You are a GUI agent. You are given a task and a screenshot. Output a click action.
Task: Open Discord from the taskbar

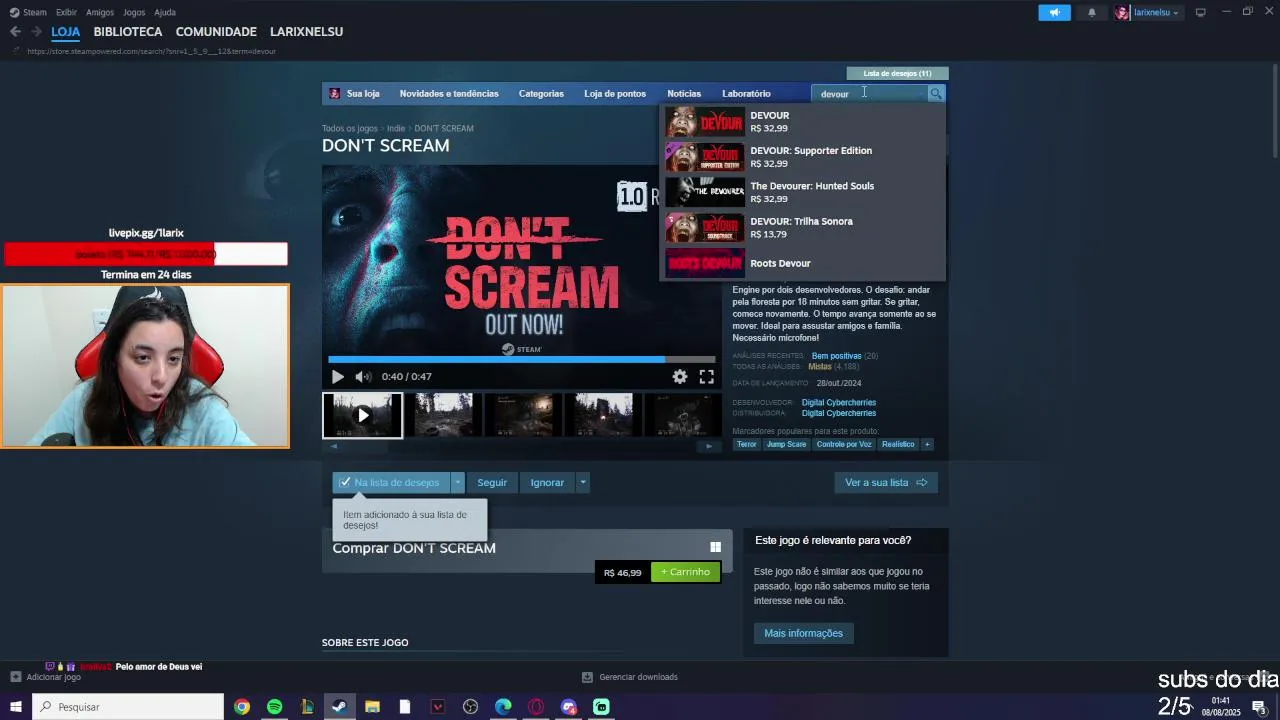tap(569, 707)
